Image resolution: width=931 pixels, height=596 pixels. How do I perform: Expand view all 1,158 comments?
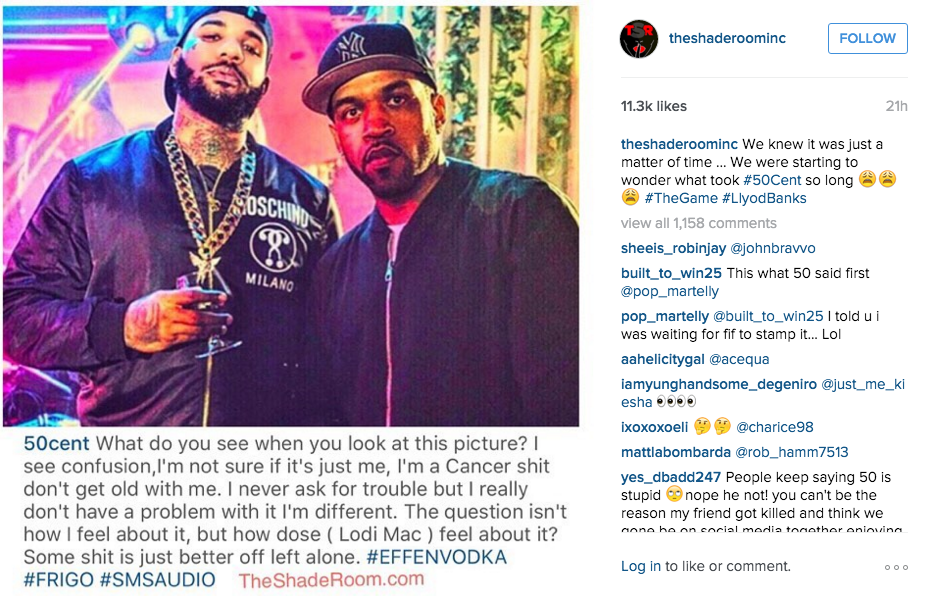[x=698, y=223]
